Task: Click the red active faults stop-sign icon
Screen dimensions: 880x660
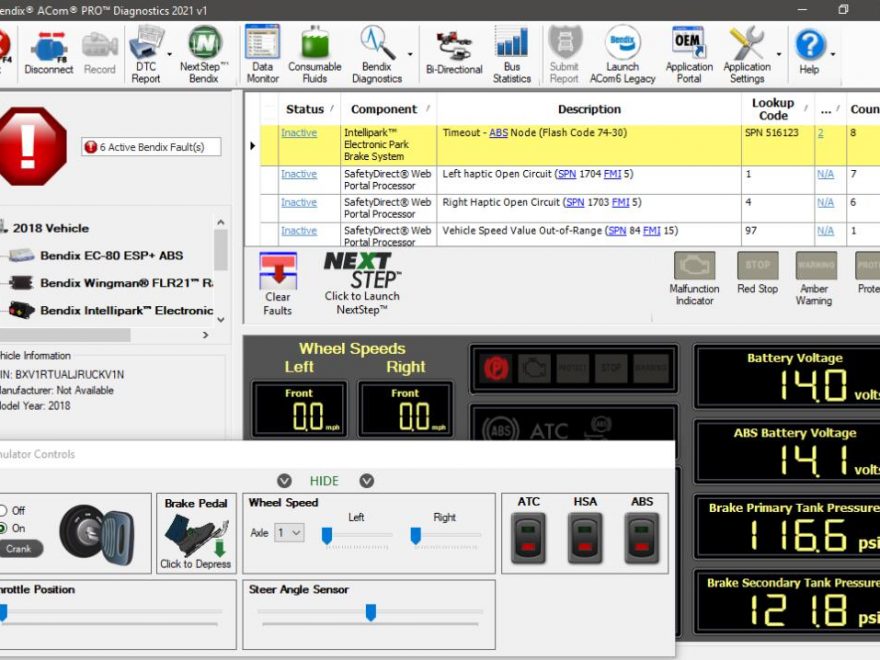Action: tap(29, 146)
